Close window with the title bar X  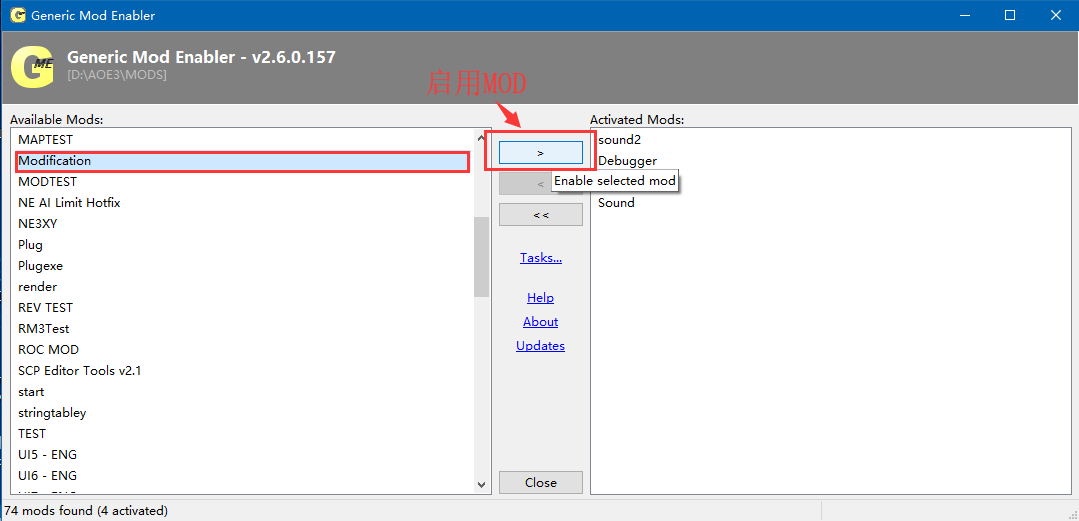(1054, 15)
